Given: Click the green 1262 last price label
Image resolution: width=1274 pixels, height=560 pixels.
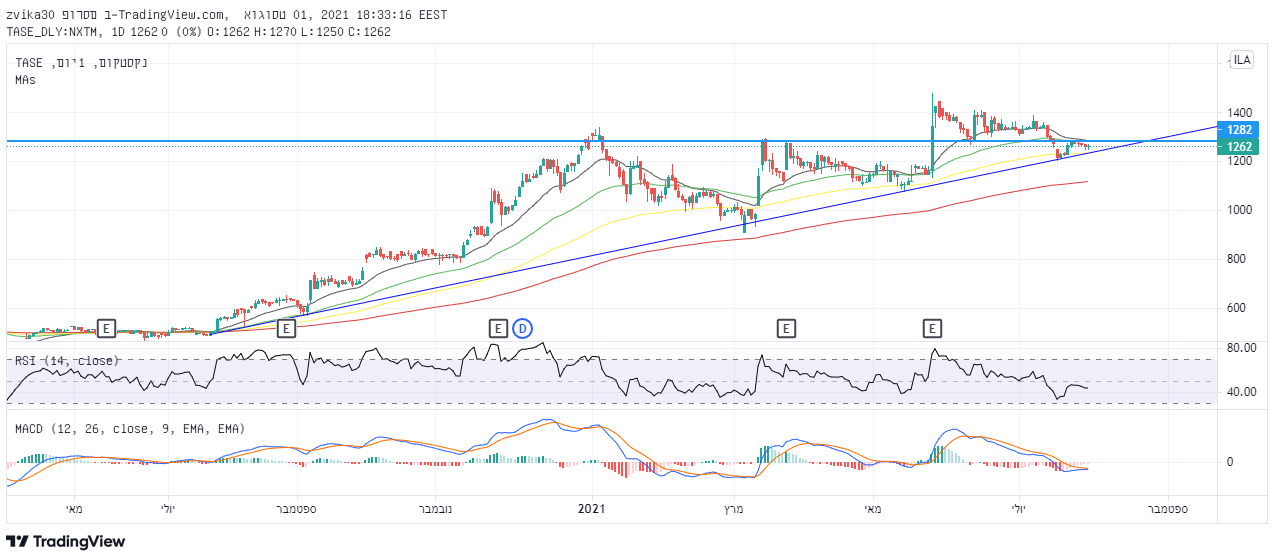Looking at the screenshot, I should [1240, 147].
